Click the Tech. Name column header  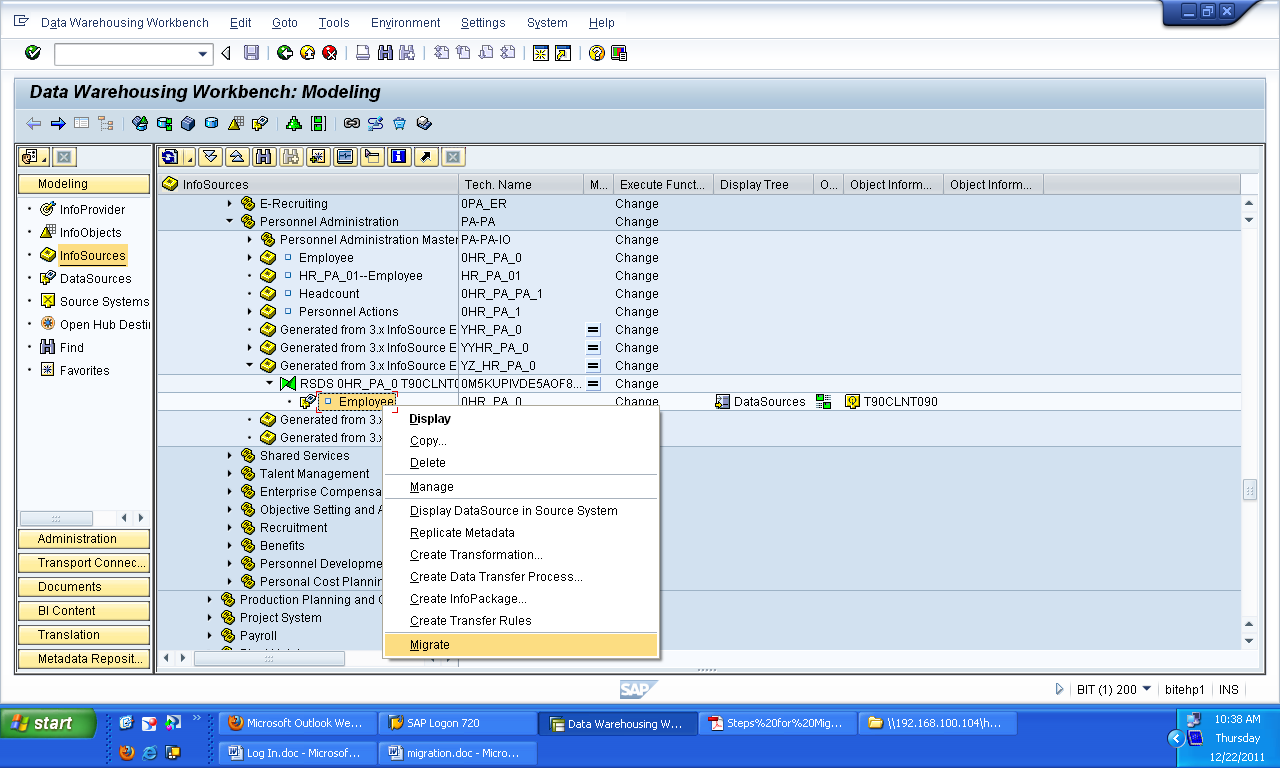point(521,184)
